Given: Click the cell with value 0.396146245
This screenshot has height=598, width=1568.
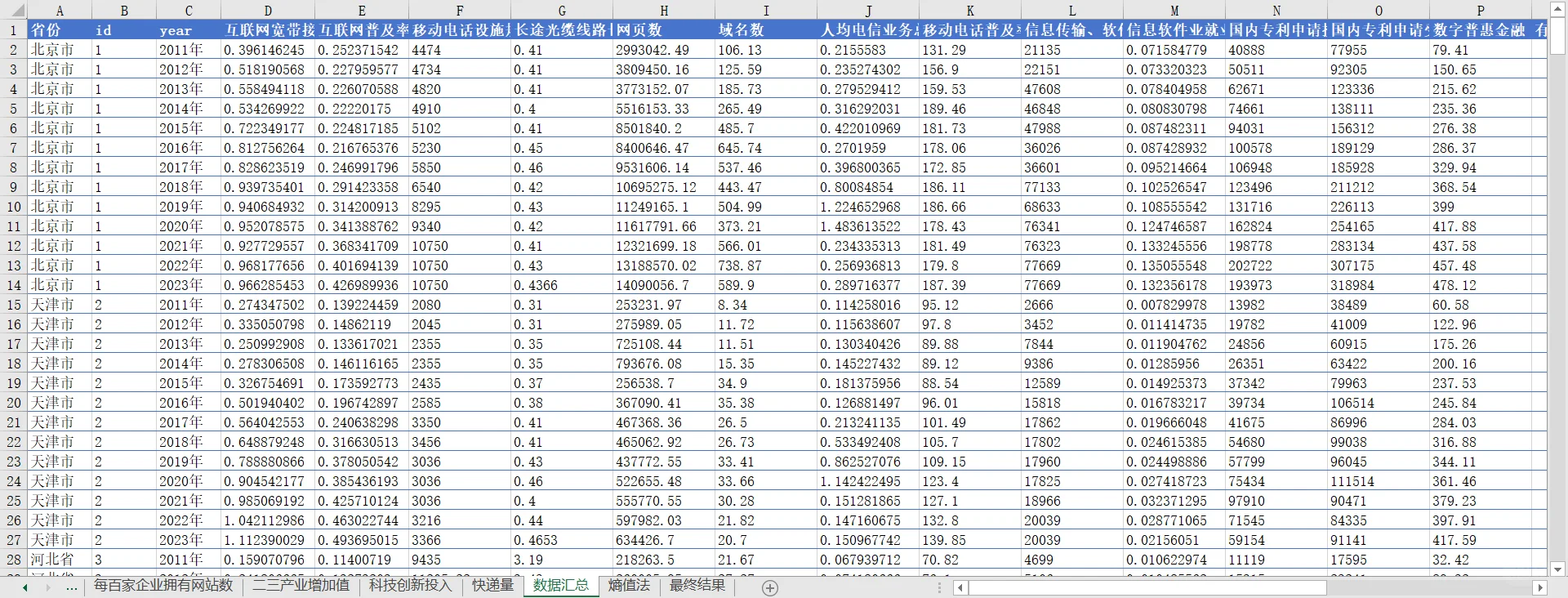Looking at the screenshot, I should pyautogui.click(x=268, y=50).
